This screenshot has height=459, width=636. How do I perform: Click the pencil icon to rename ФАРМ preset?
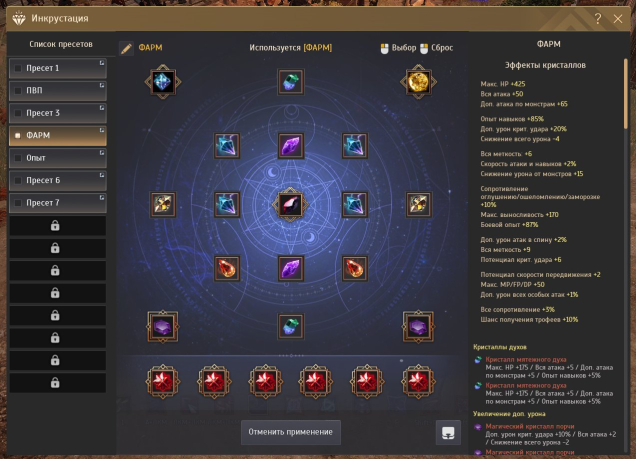[x=126, y=49]
